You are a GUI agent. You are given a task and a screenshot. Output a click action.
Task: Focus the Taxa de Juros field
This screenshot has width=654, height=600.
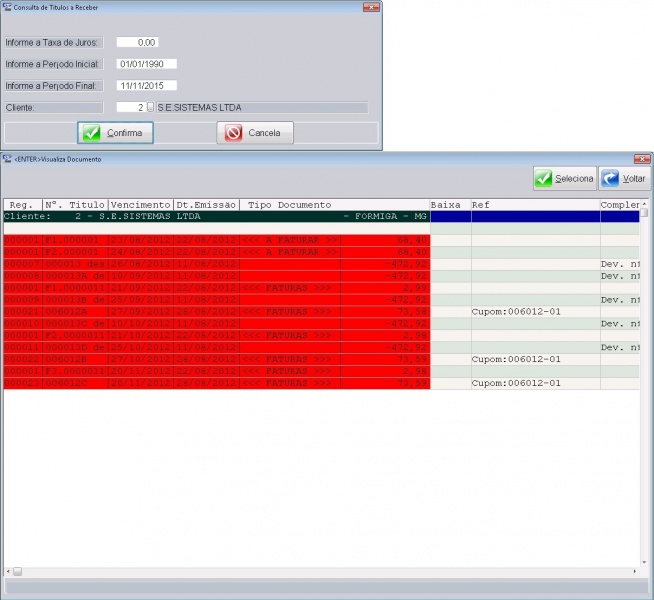tap(137, 43)
